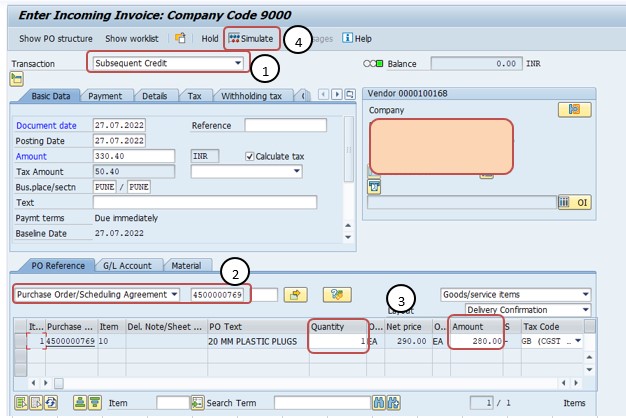Click the vendor display icon in Vendor panel
The height and width of the screenshot is (418, 626).
[x=574, y=109]
